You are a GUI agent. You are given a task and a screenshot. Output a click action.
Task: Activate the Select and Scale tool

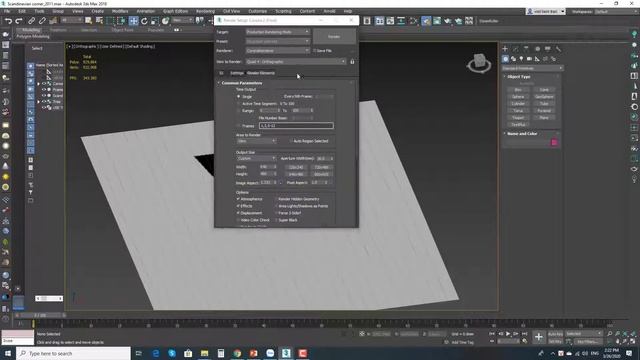[x=154, y=21]
